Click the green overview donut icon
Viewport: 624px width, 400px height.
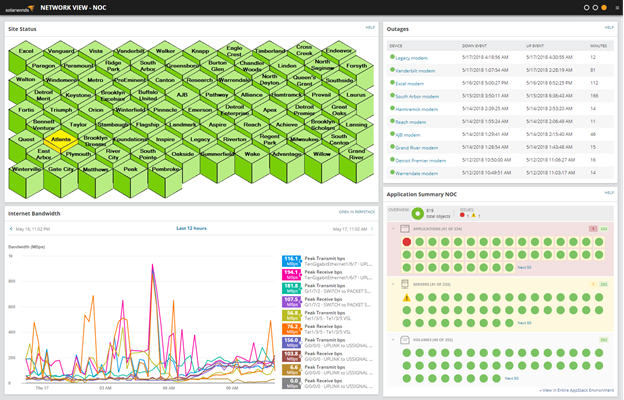417,214
